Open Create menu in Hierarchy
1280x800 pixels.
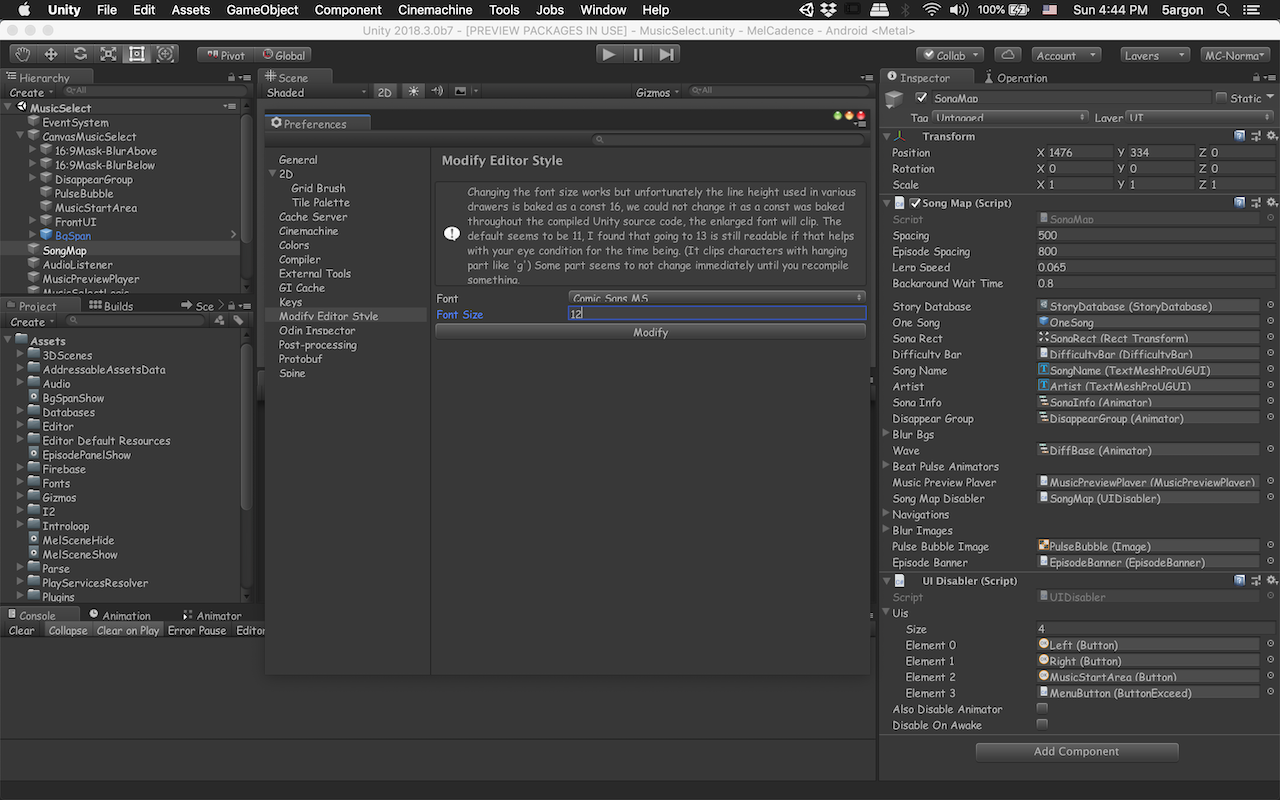(x=30, y=92)
